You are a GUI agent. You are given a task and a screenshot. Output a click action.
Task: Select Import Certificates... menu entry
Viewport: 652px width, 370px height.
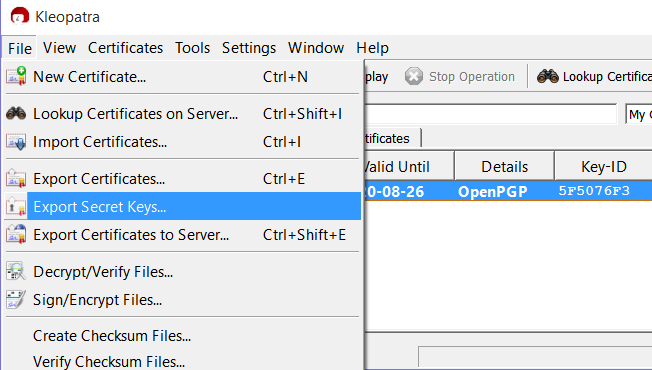click(183, 142)
